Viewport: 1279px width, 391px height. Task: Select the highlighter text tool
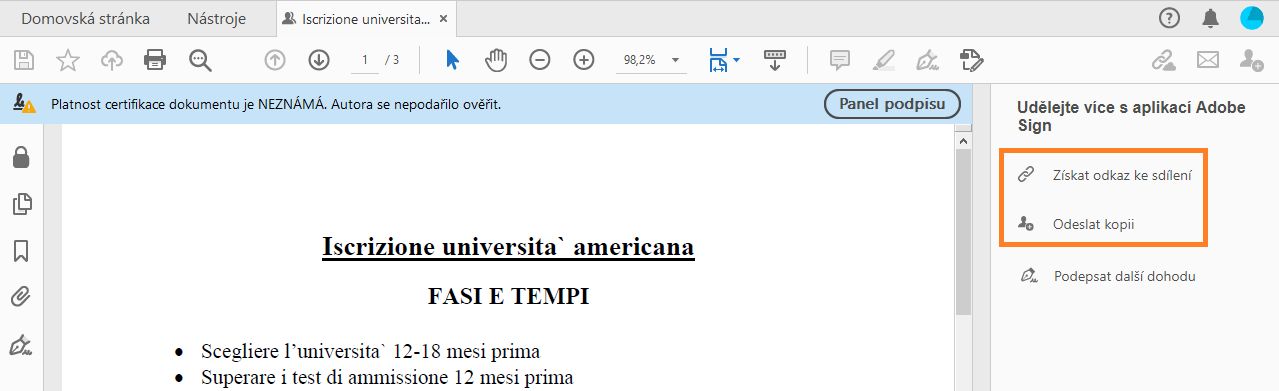pos(884,60)
